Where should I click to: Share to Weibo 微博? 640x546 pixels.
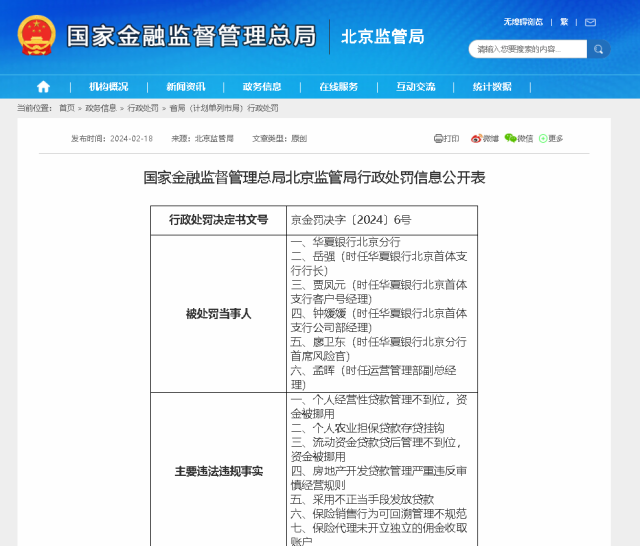click(x=485, y=139)
